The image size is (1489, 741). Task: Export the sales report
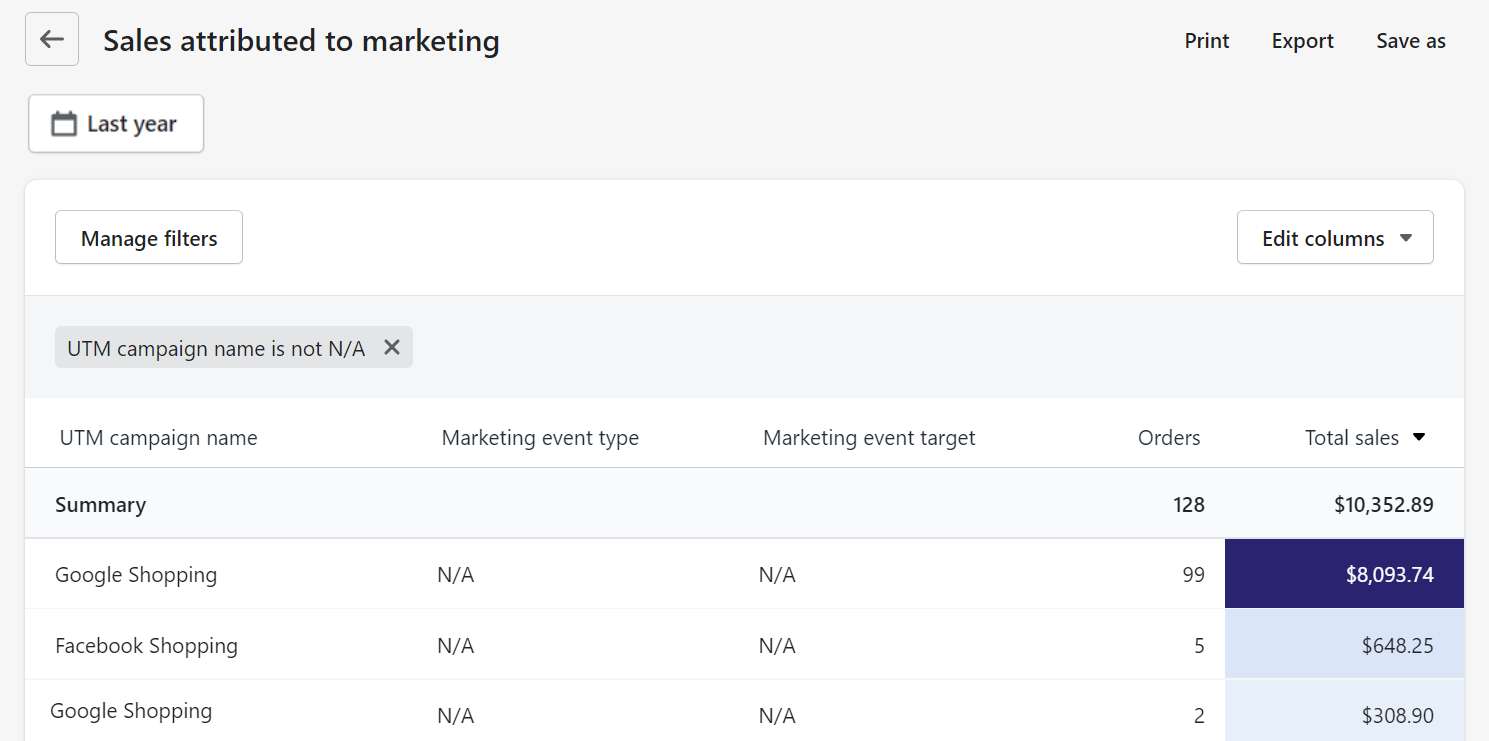click(1303, 41)
